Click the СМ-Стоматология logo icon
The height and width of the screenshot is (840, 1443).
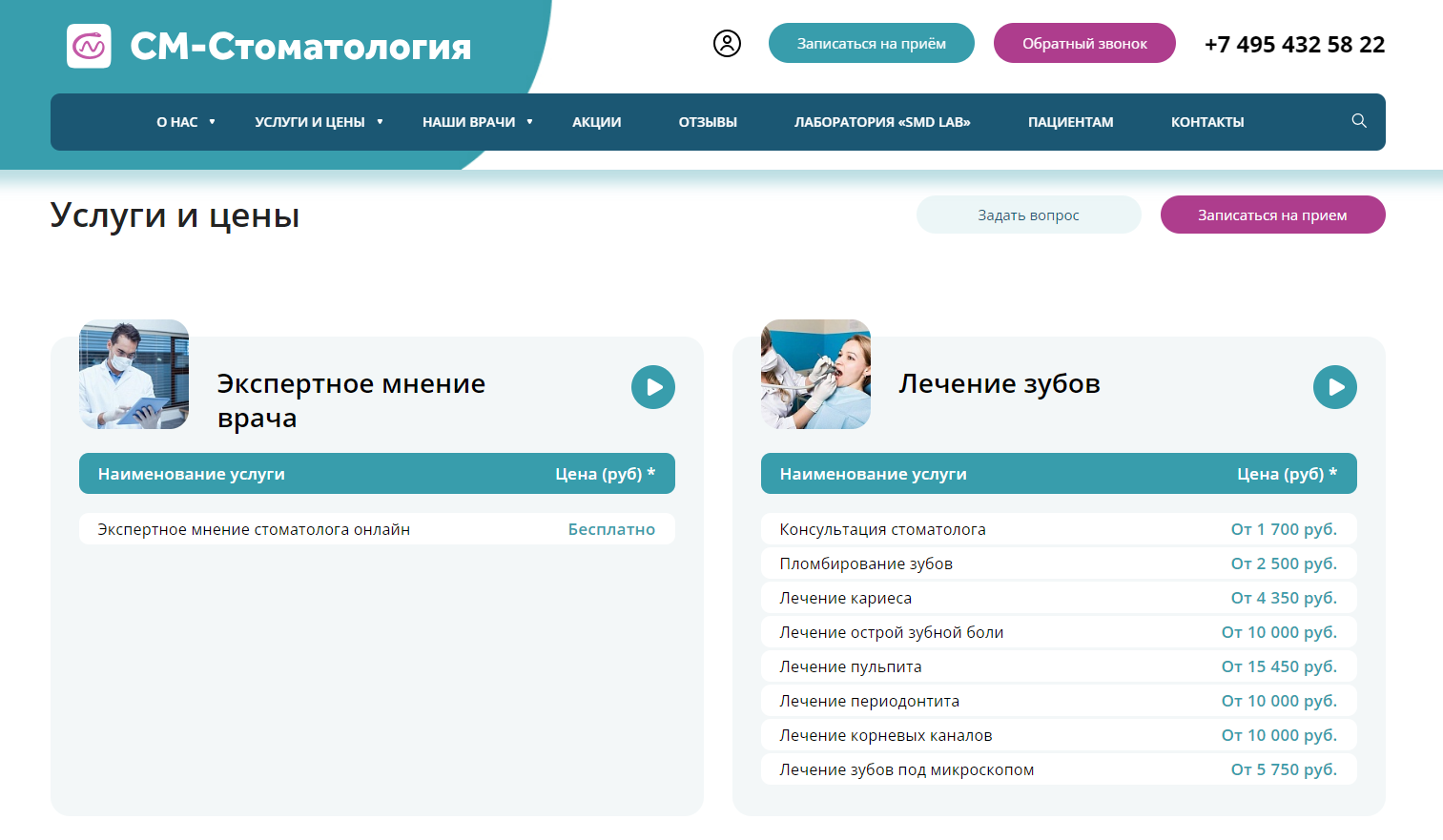(x=91, y=44)
